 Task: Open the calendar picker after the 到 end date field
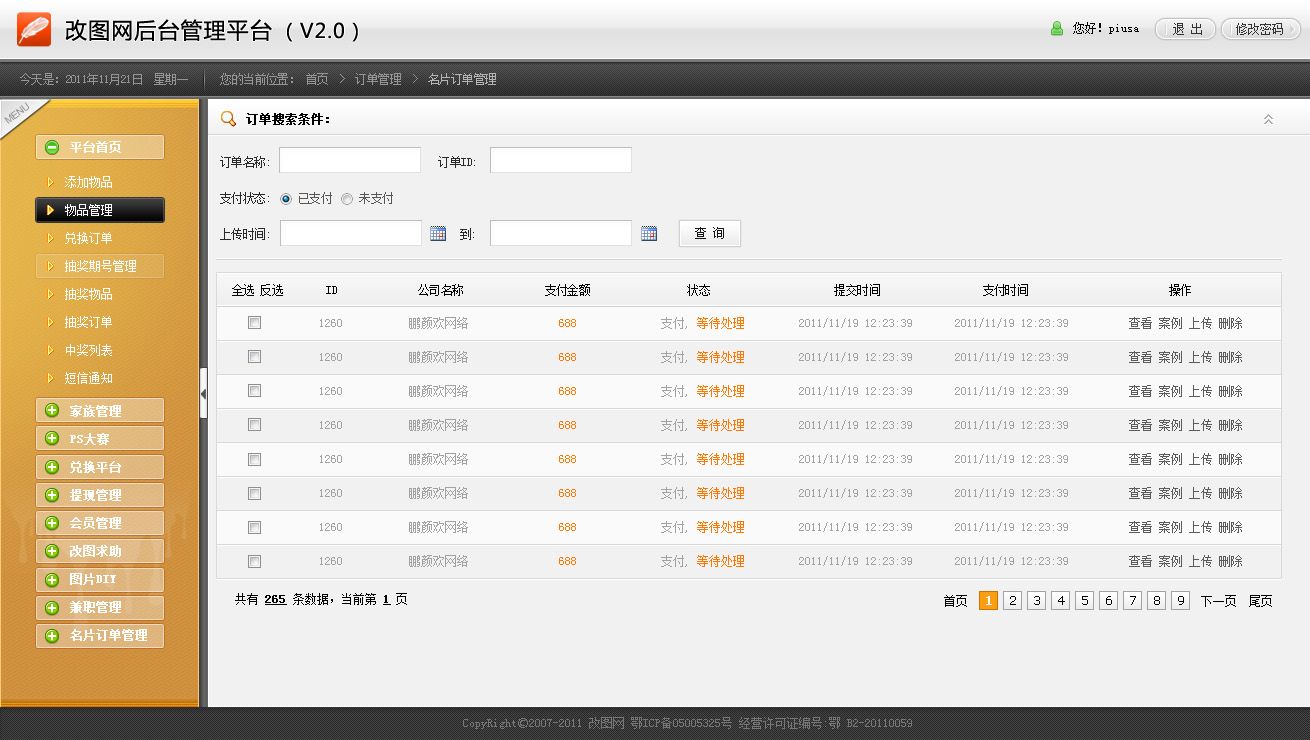[649, 233]
